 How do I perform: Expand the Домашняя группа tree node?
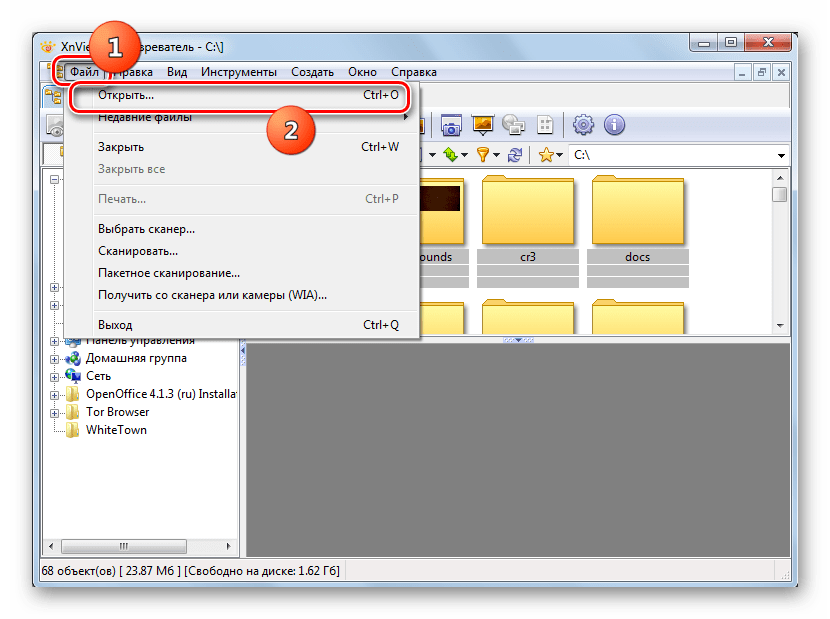(x=55, y=359)
